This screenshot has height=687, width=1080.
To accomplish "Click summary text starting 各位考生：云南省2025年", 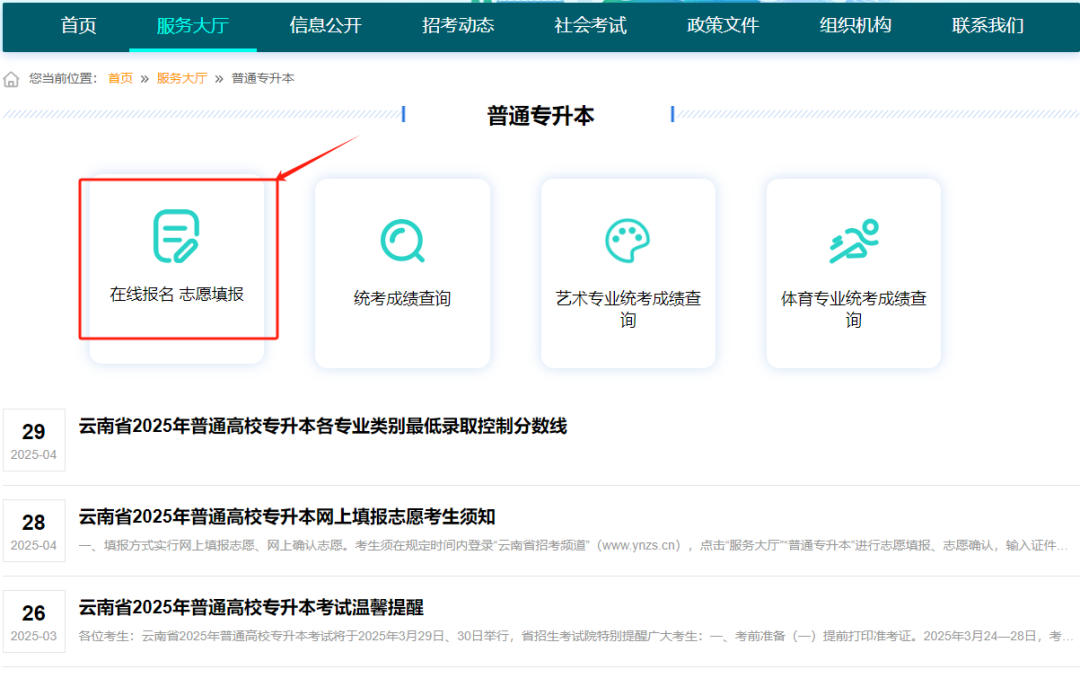I will click(576, 635).
